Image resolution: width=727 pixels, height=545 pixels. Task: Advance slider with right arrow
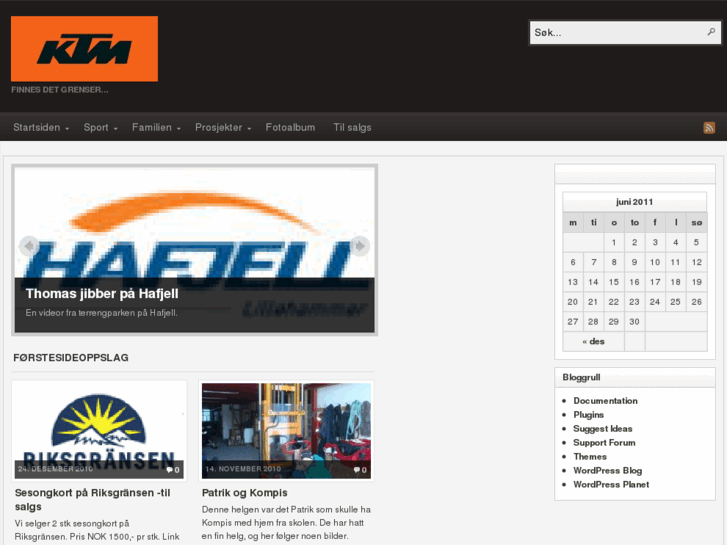point(360,246)
